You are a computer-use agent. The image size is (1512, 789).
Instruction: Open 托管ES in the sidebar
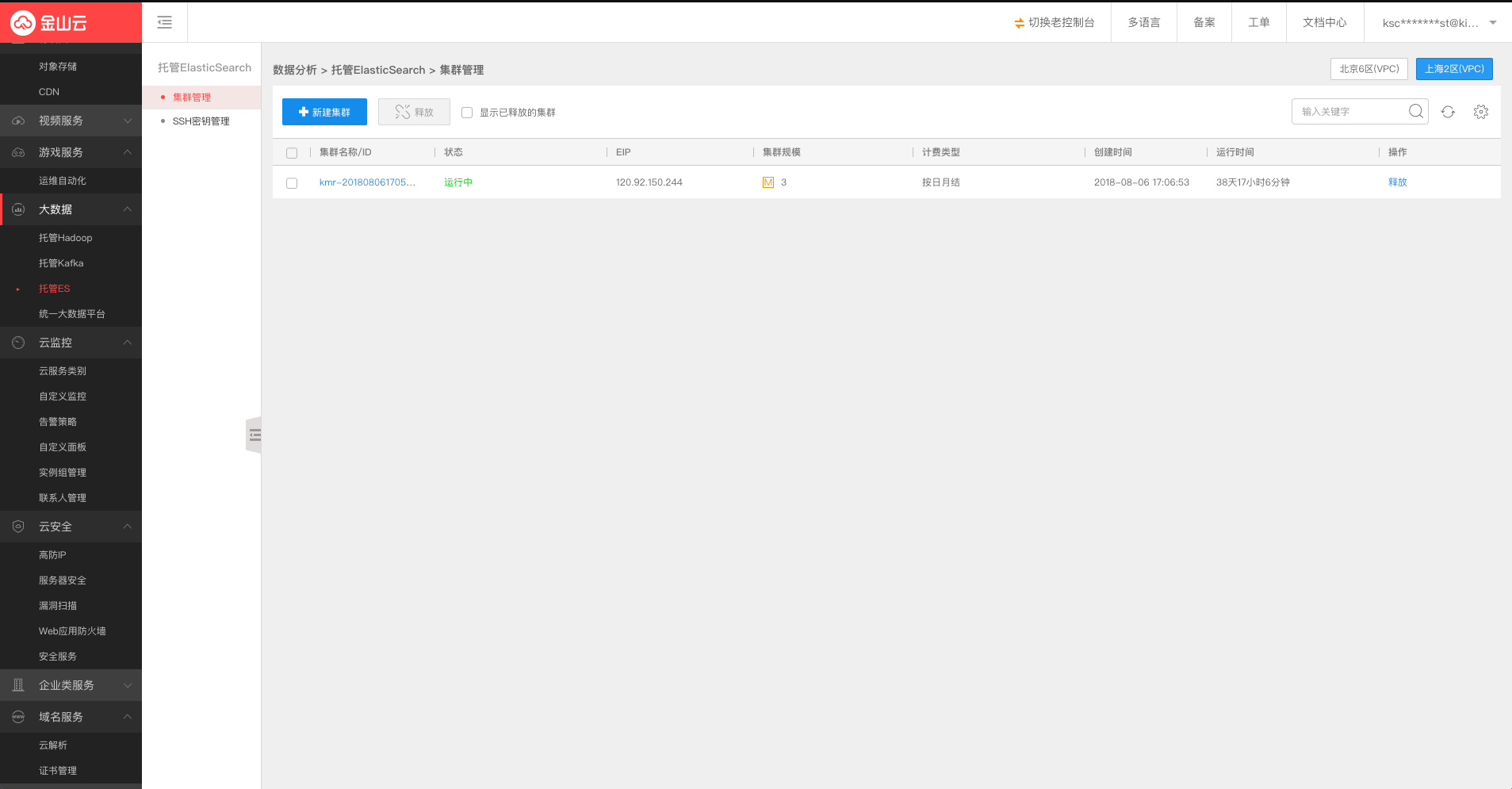(55, 289)
